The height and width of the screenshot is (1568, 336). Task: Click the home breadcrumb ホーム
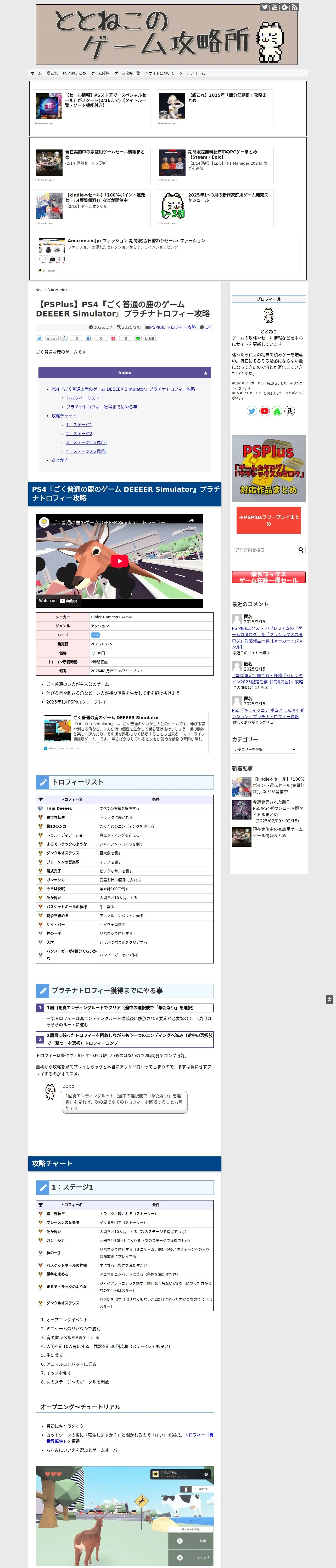[44, 290]
